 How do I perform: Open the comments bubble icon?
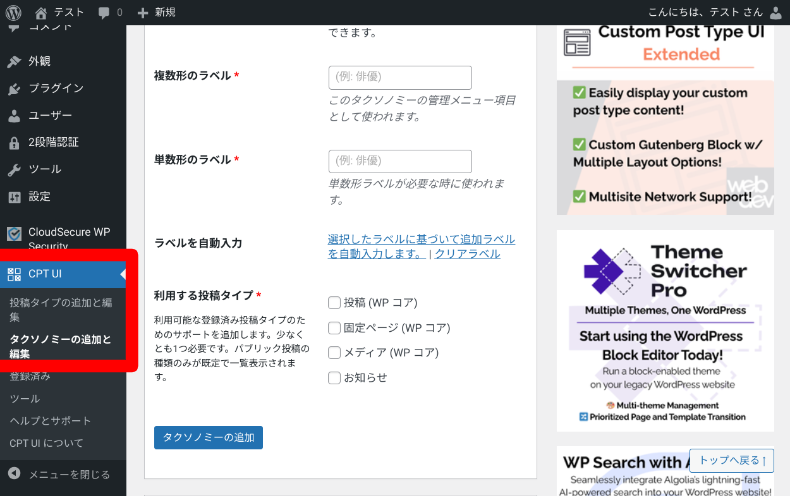click(x=104, y=13)
